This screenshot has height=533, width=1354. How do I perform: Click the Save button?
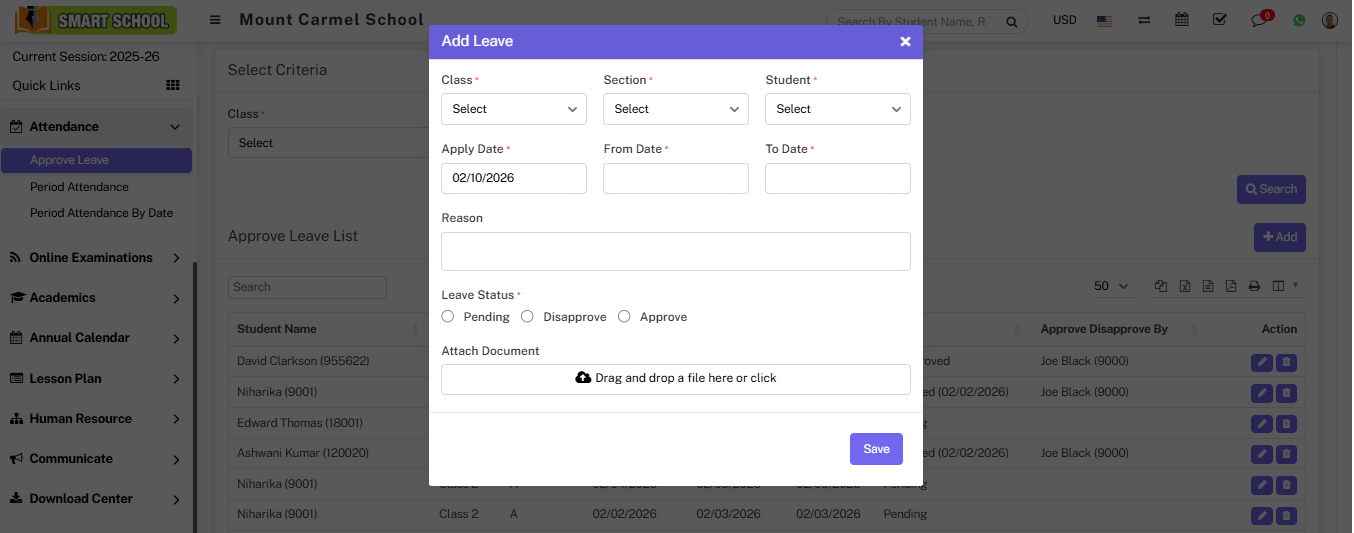coord(876,449)
